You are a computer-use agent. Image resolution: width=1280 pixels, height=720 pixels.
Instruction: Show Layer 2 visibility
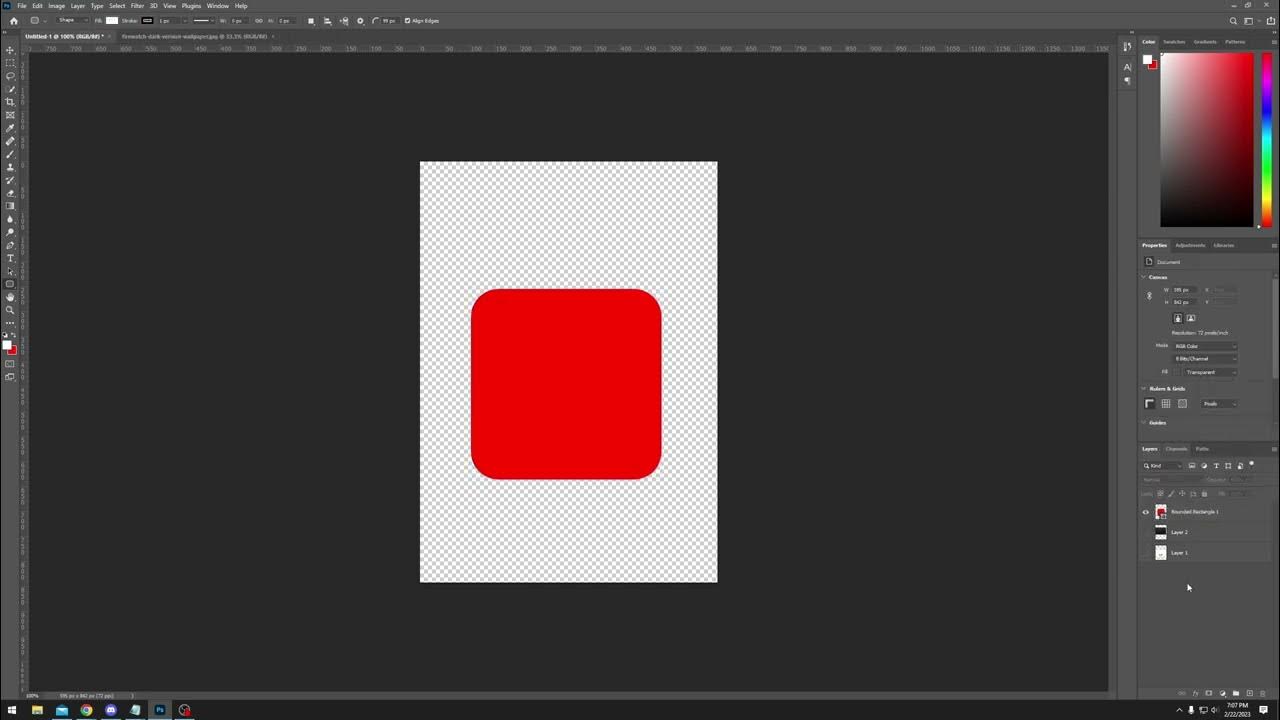tap(1146, 532)
